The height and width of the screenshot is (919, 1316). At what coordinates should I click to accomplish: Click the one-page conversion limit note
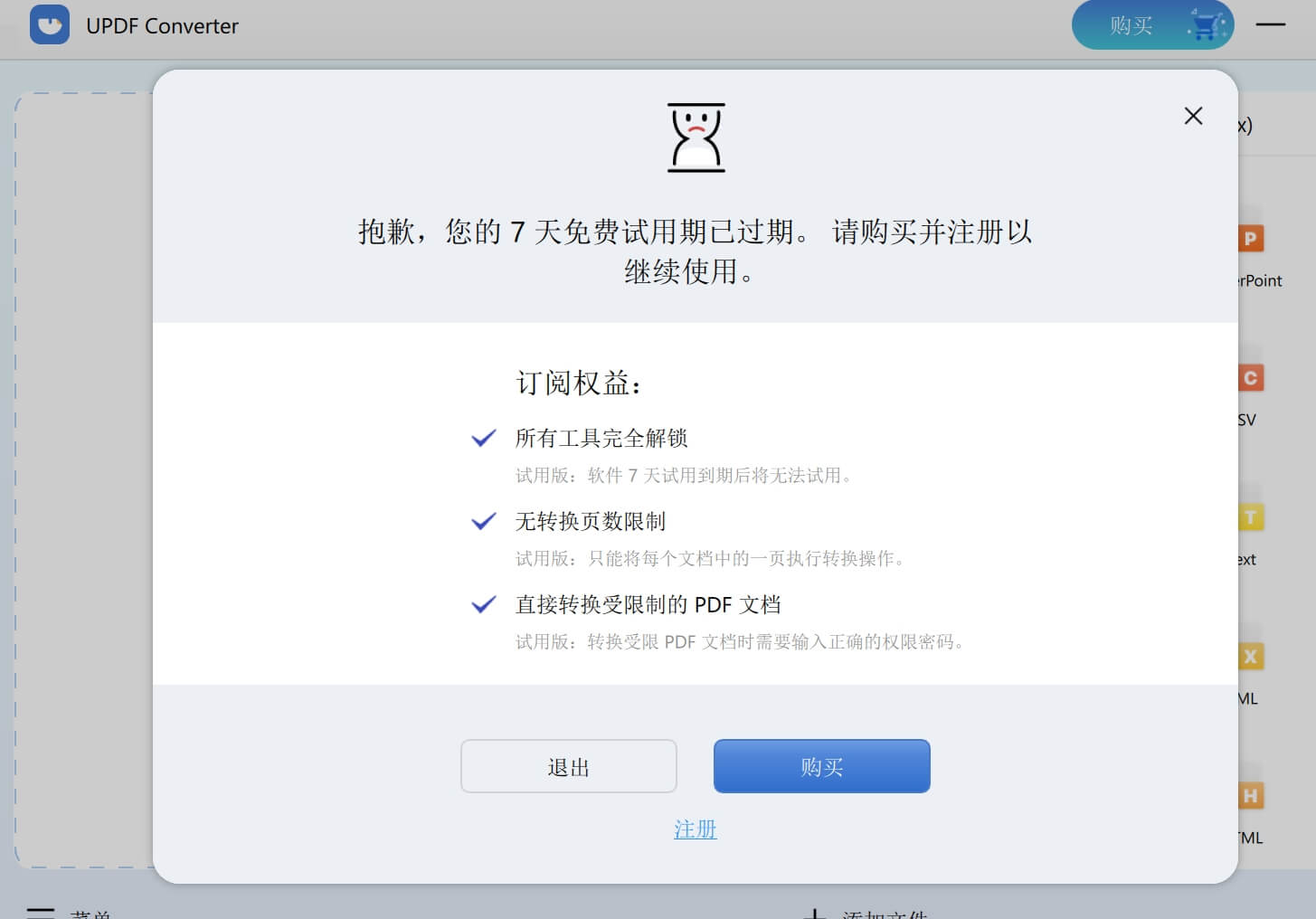(x=710, y=559)
